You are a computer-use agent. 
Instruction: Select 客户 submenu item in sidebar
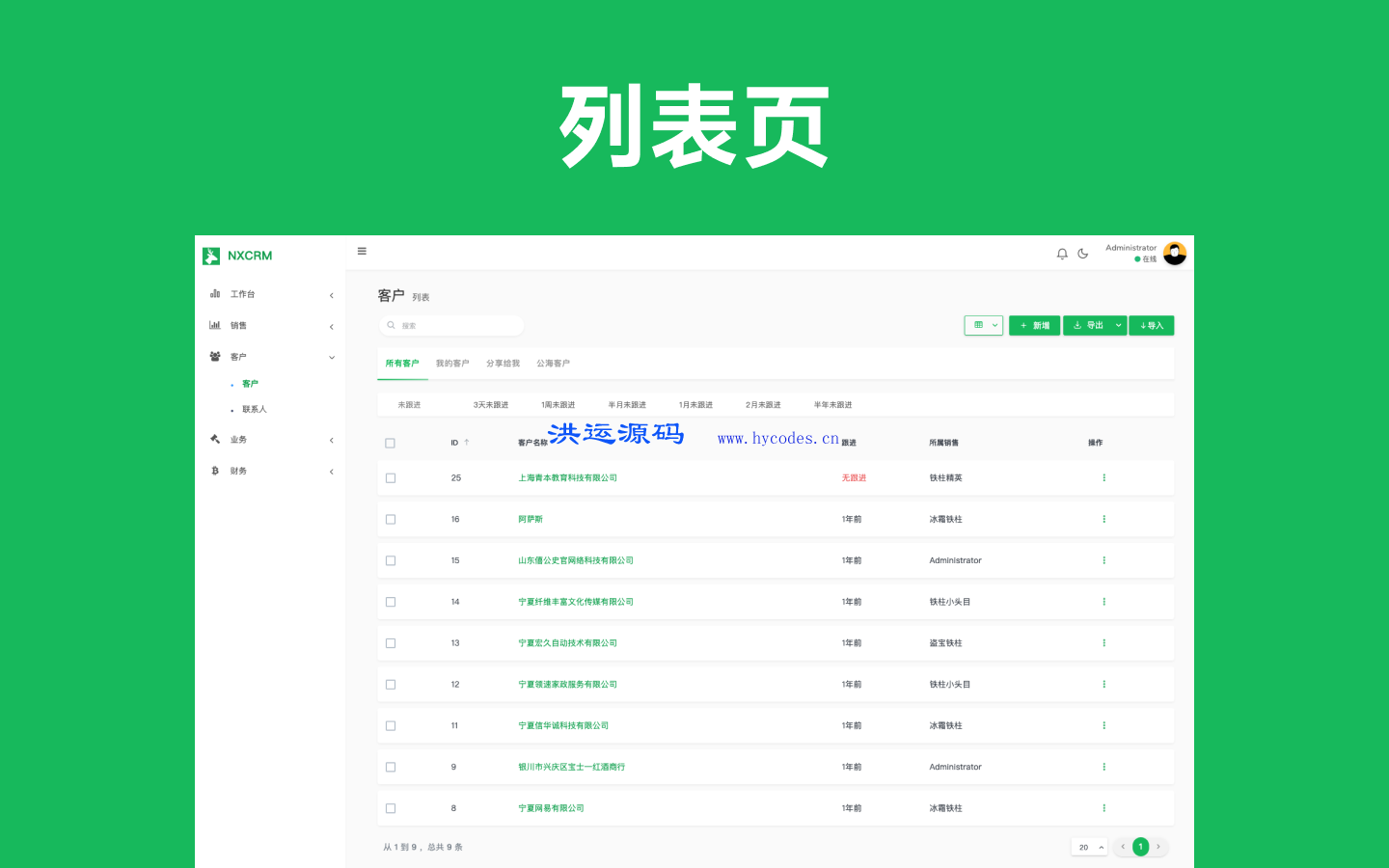click(x=250, y=384)
